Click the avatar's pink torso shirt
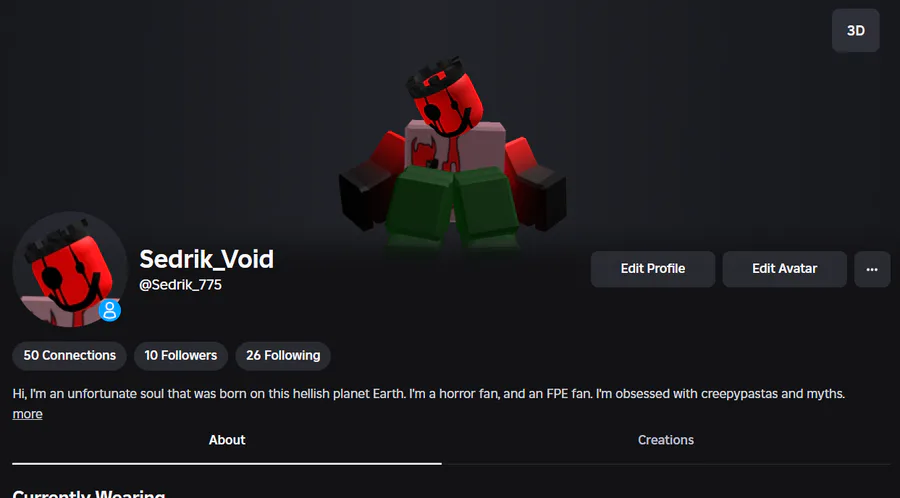The image size is (900, 498). tap(455, 145)
